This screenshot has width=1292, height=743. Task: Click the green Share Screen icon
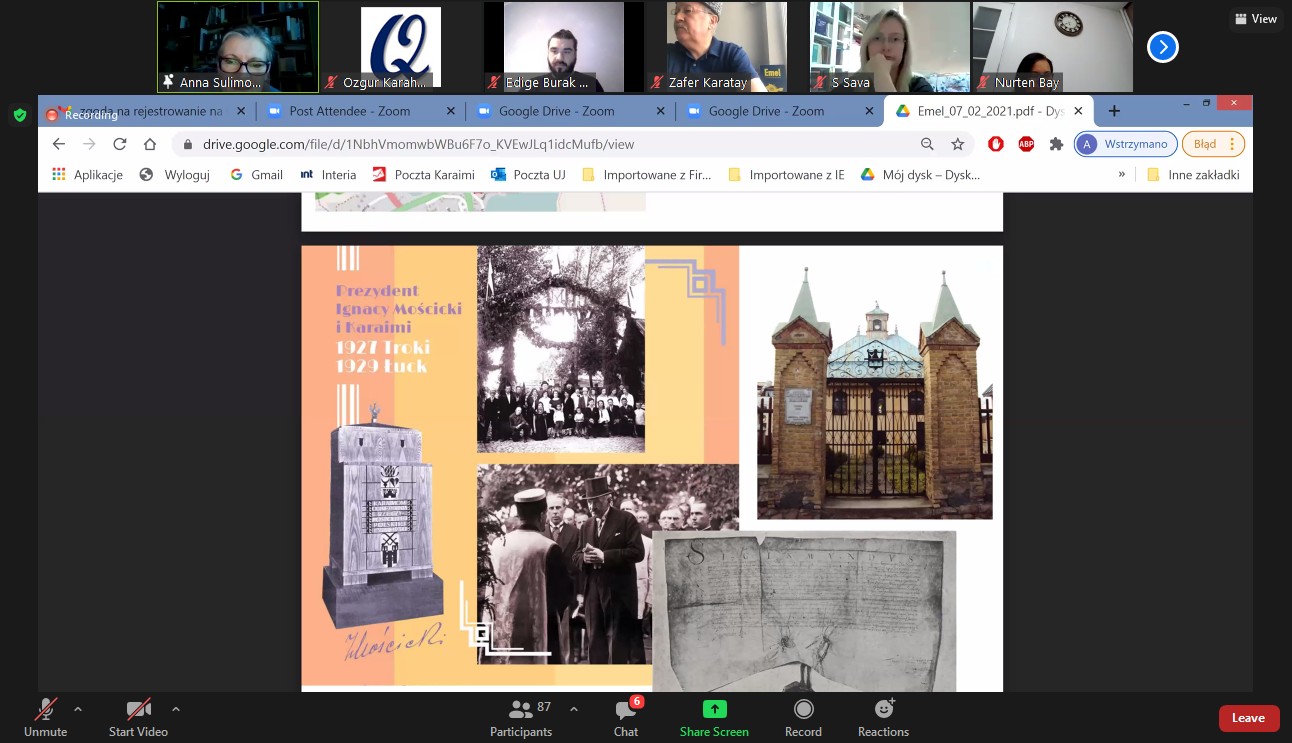coord(714,709)
